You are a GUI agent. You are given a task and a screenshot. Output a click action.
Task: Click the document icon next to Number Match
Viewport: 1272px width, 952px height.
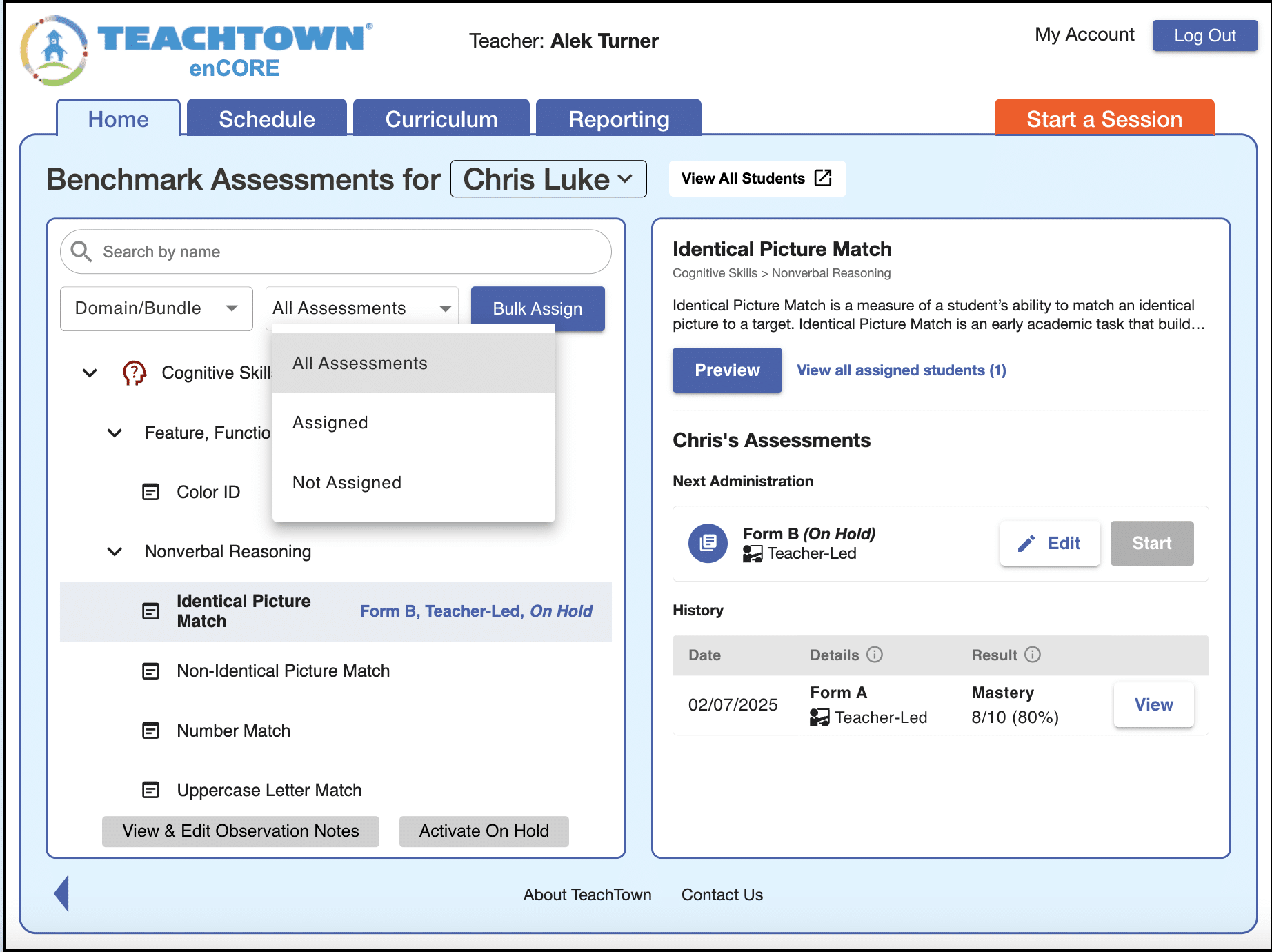pyautogui.click(x=151, y=731)
